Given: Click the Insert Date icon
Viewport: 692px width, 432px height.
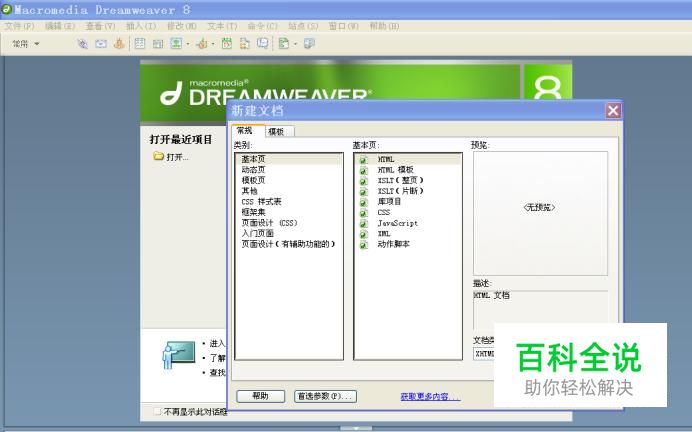Looking at the screenshot, I should tap(227, 43).
